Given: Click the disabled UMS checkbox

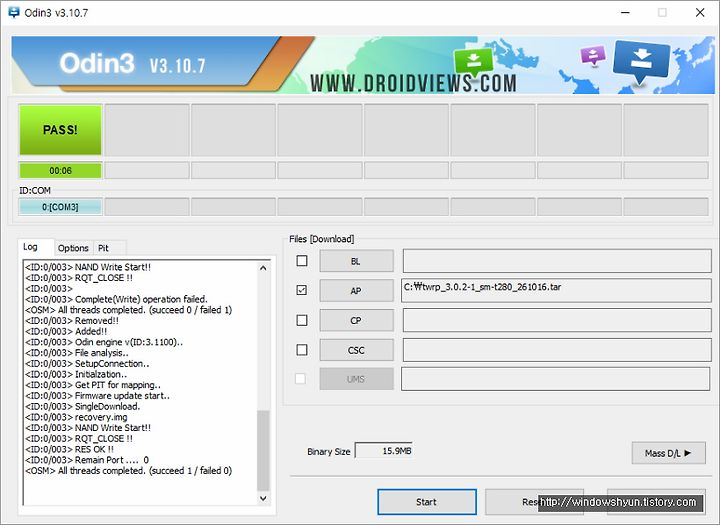Looking at the screenshot, I should pyautogui.click(x=300, y=379).
